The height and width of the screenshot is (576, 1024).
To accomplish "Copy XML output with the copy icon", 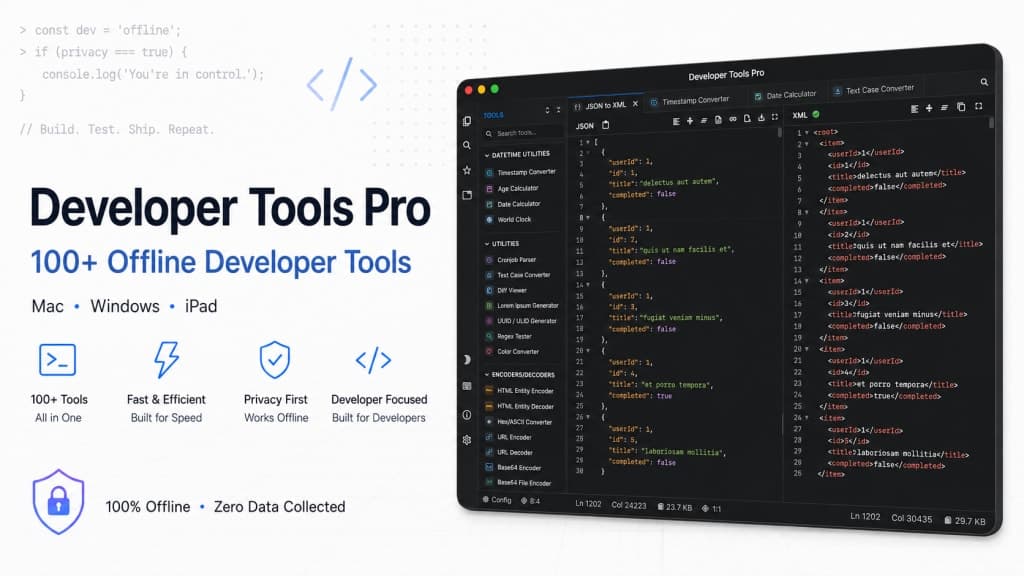I will point(961,106).
